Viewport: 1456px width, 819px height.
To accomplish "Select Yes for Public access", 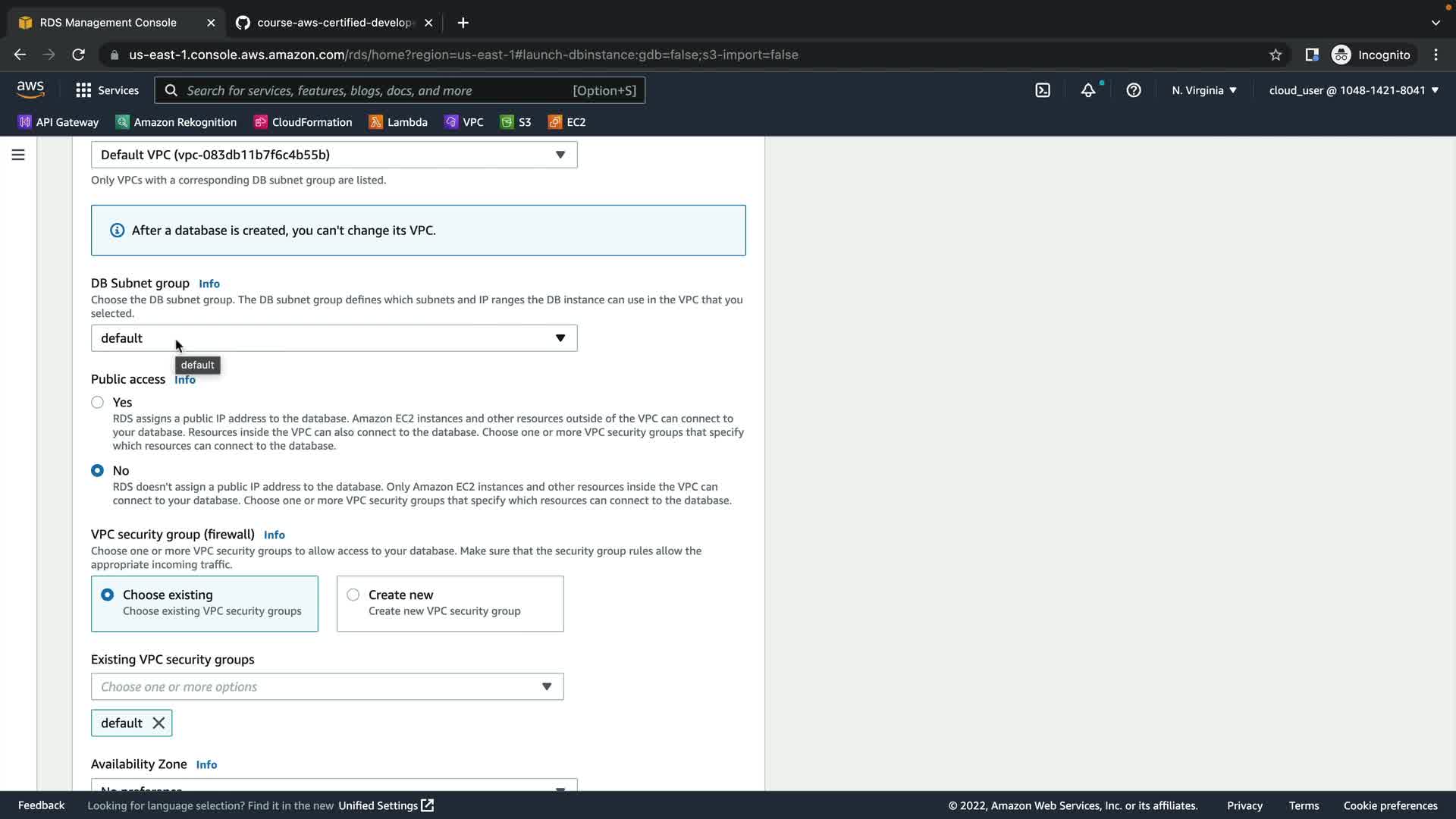I will tap(98, 403).
